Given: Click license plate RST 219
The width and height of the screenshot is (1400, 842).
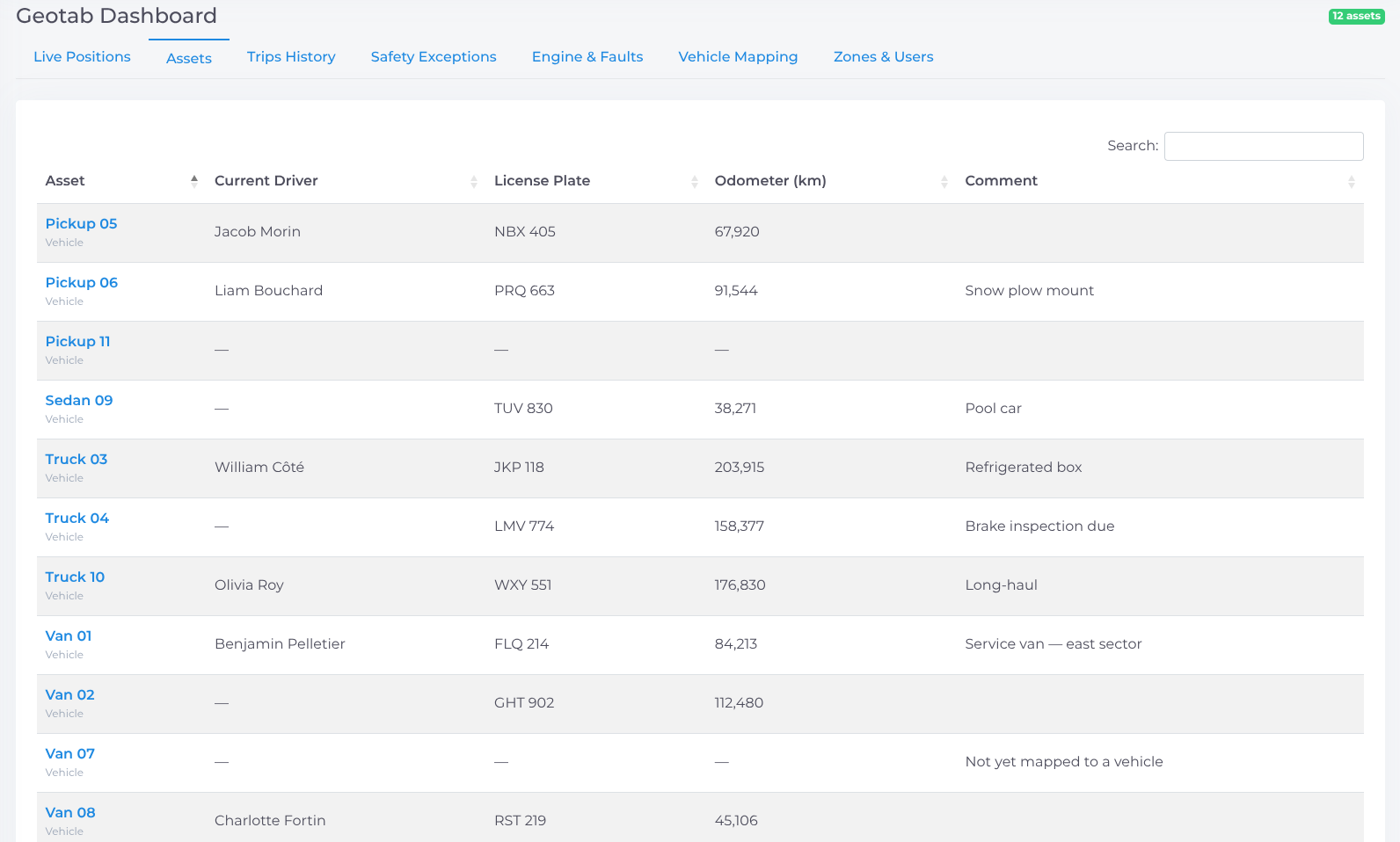Looking at the screenshot, I should coord(520,820).
